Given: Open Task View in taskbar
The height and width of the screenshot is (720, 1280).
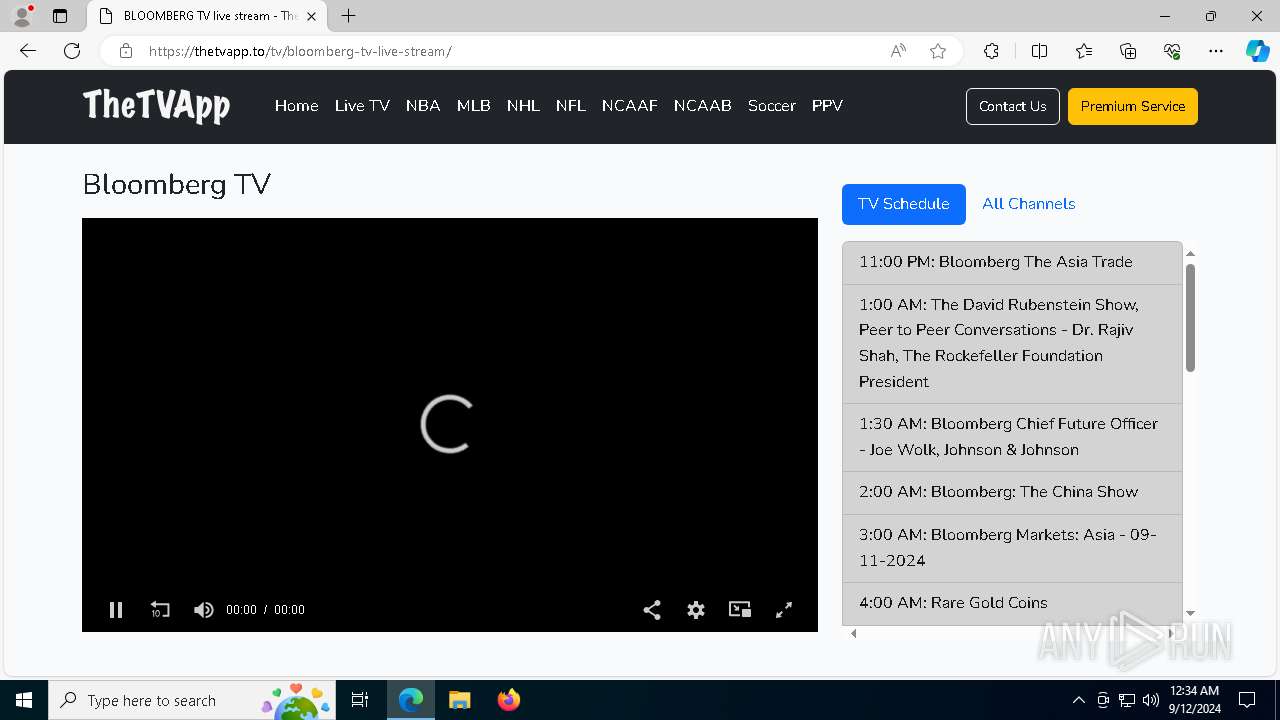Looking at the screenshot, I should [360, 700].
